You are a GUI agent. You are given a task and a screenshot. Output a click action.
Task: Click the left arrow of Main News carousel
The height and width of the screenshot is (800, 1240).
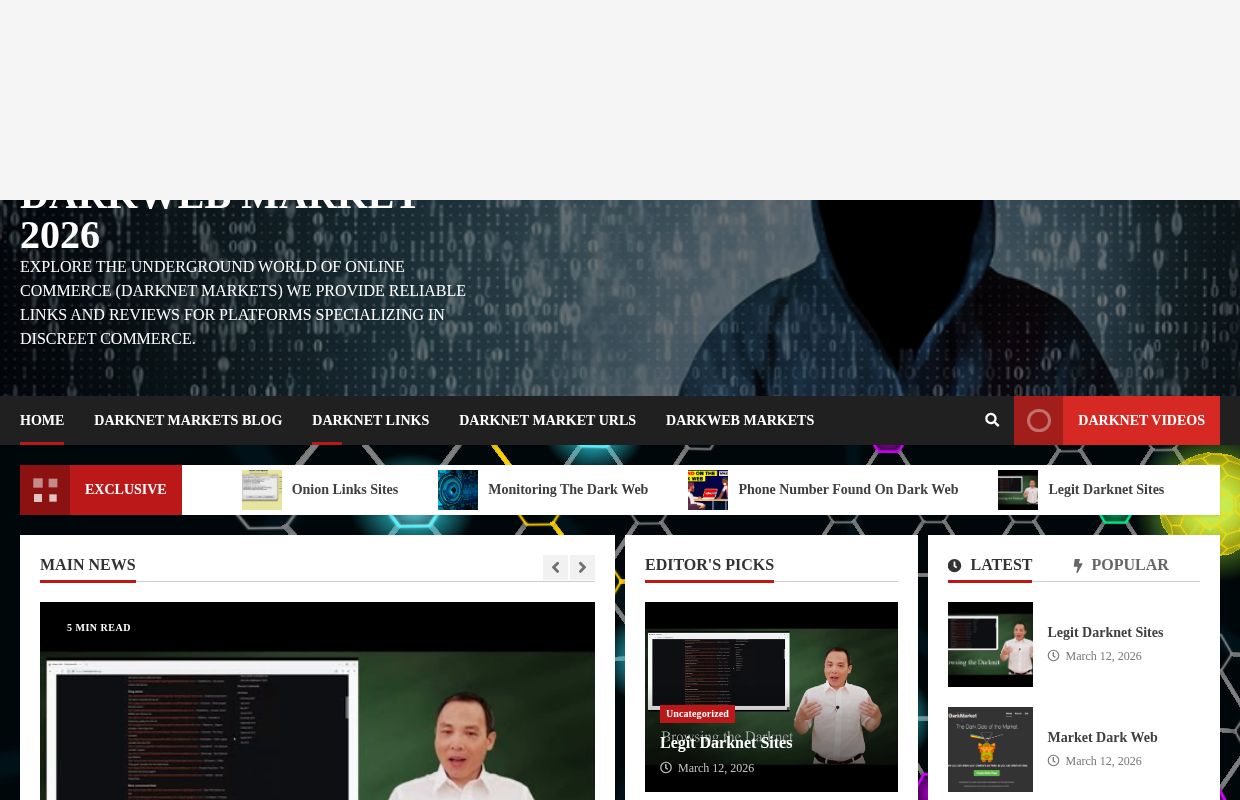point(555,567)
